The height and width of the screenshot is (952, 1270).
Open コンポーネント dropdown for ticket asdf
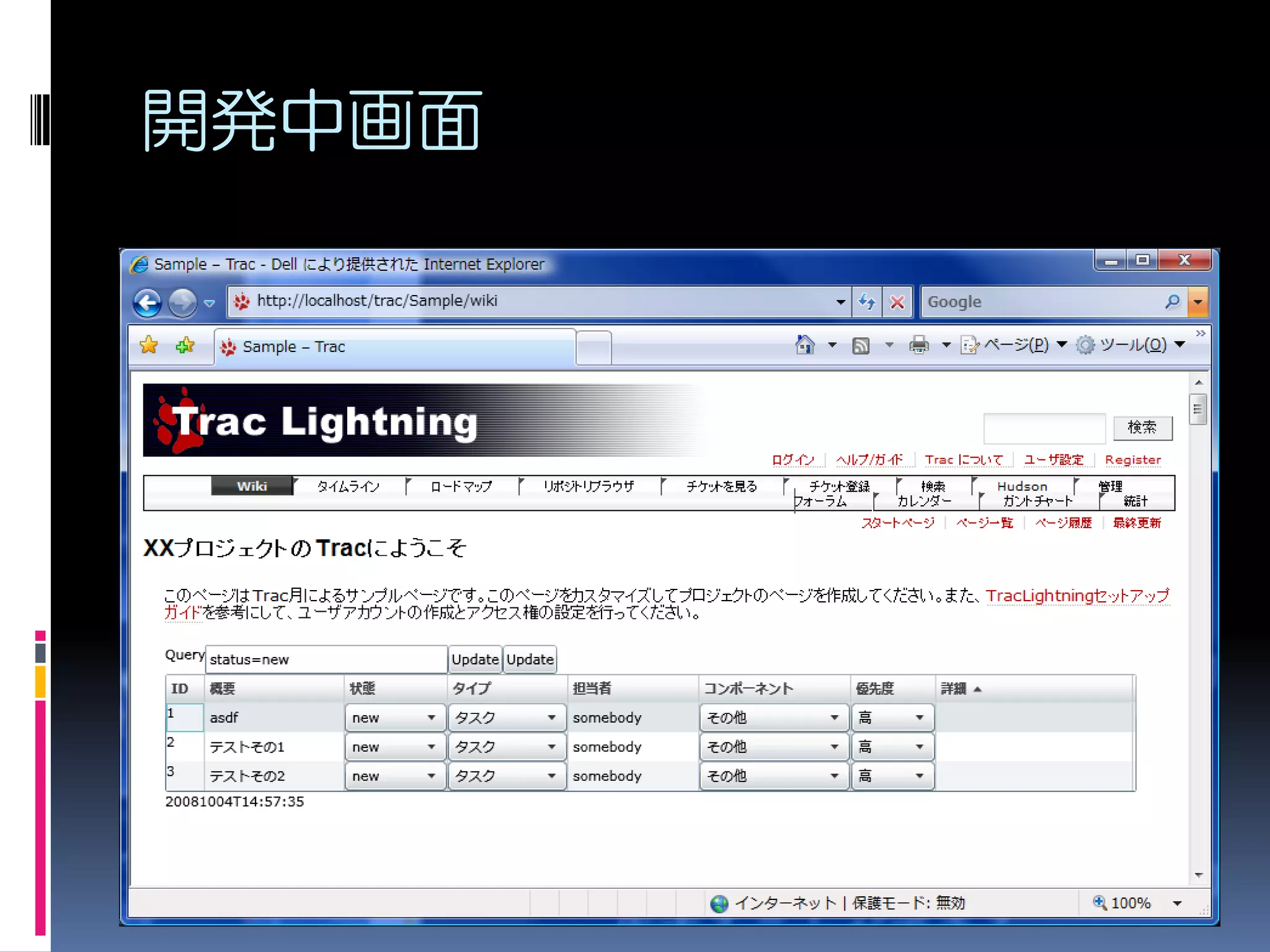[x=773, y=718]
